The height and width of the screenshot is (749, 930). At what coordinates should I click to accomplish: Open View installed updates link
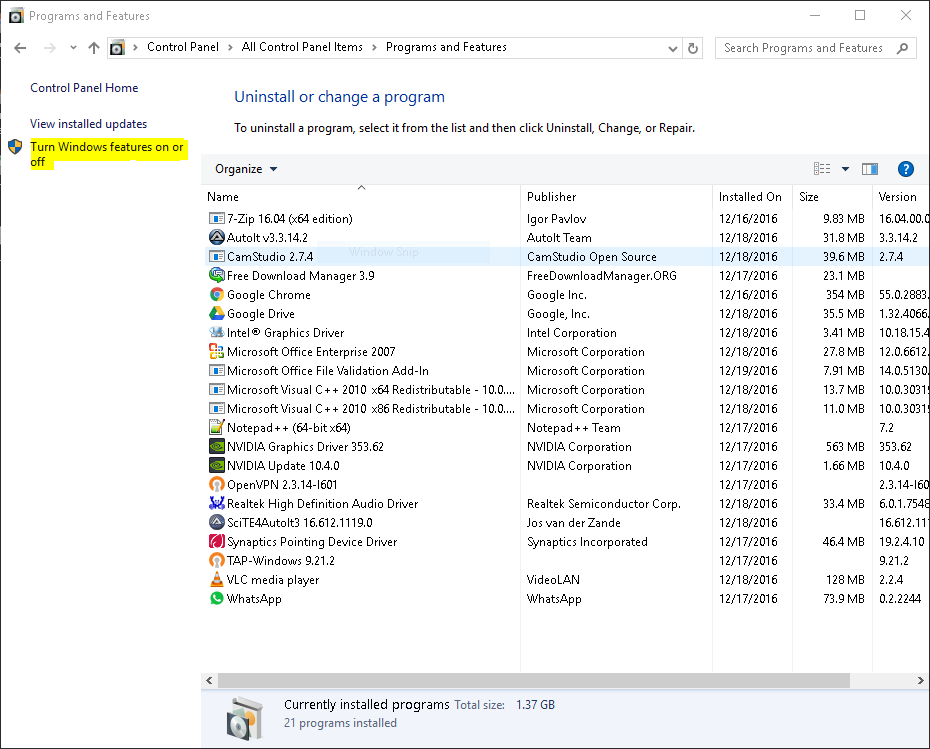coord(88,124)
